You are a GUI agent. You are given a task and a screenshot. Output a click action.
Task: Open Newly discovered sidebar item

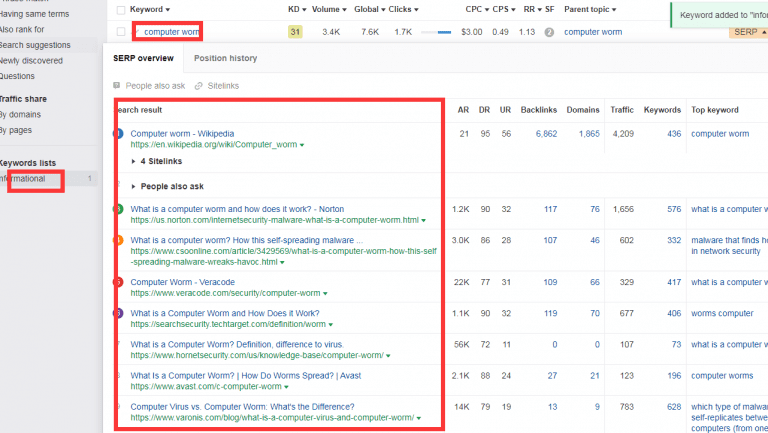pyautogui.click(x=31, y=61)
